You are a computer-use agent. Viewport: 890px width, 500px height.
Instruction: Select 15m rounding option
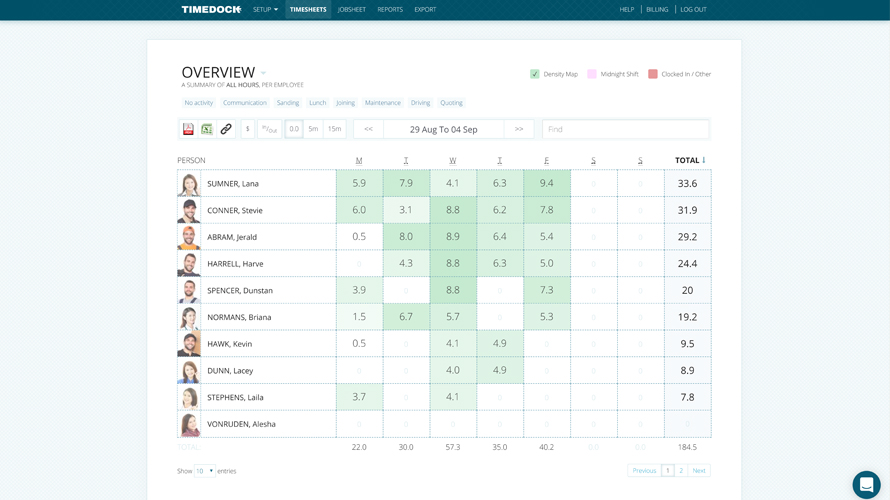[x=335, y=129]
